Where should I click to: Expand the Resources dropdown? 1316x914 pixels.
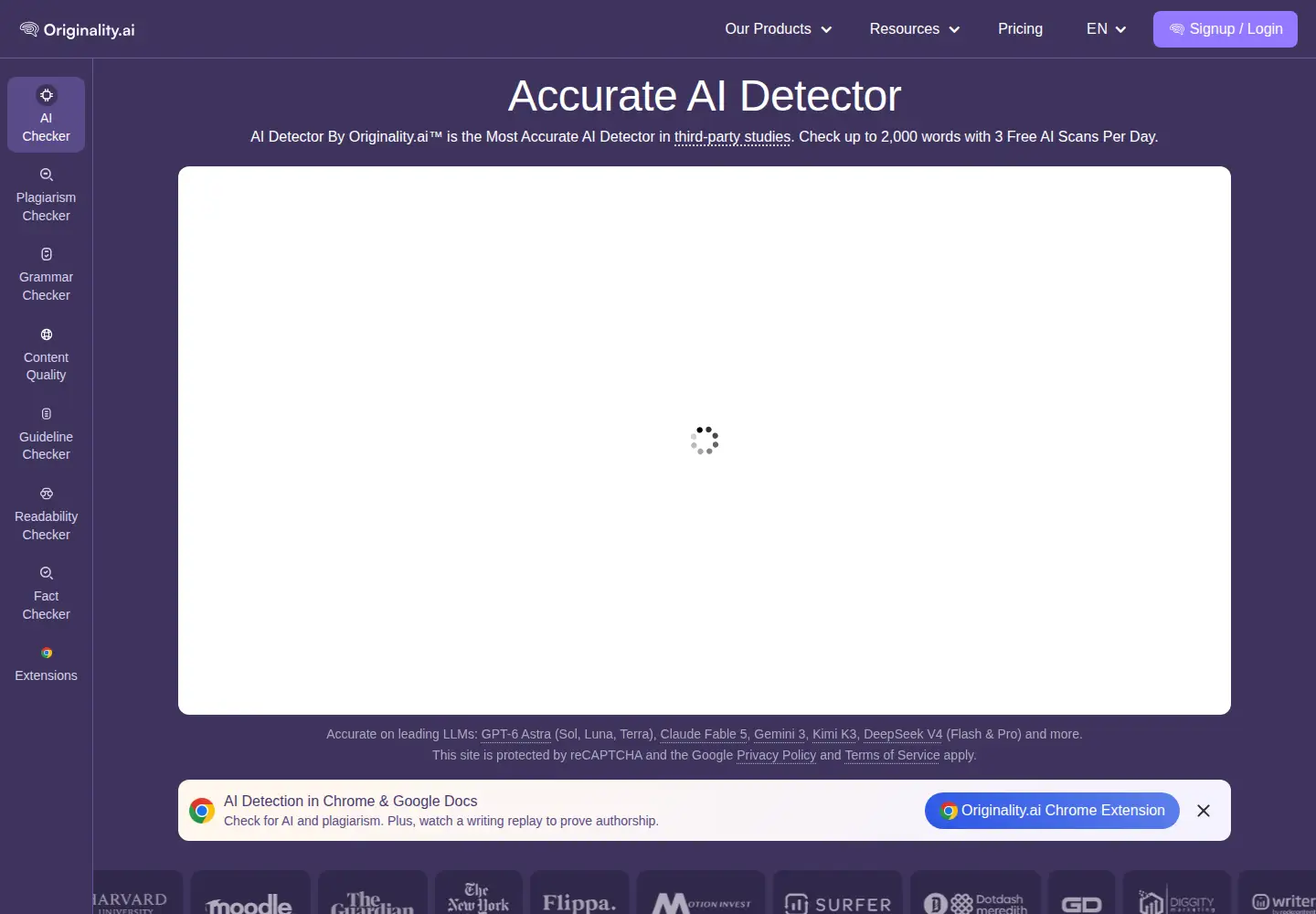pos(915,29)
